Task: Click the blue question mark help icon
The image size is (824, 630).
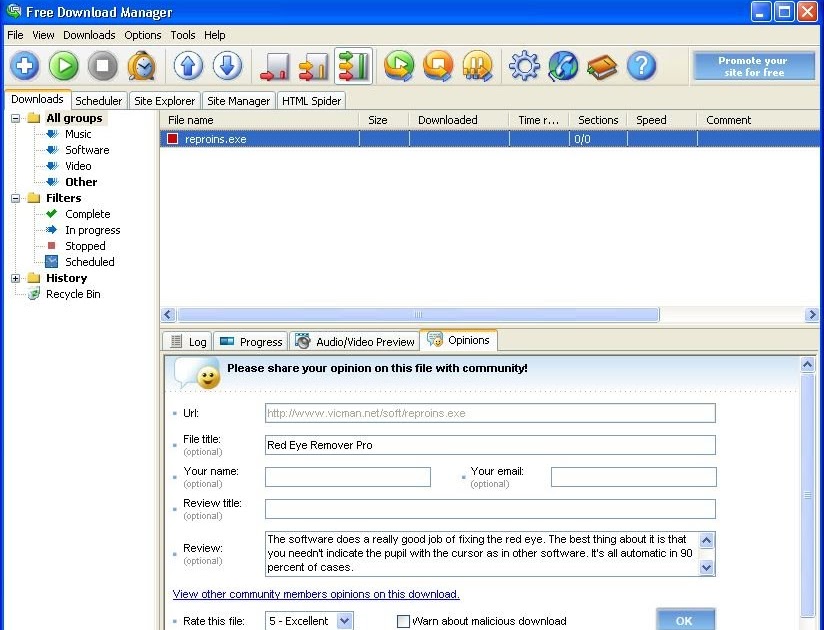Action: [641, 66]
